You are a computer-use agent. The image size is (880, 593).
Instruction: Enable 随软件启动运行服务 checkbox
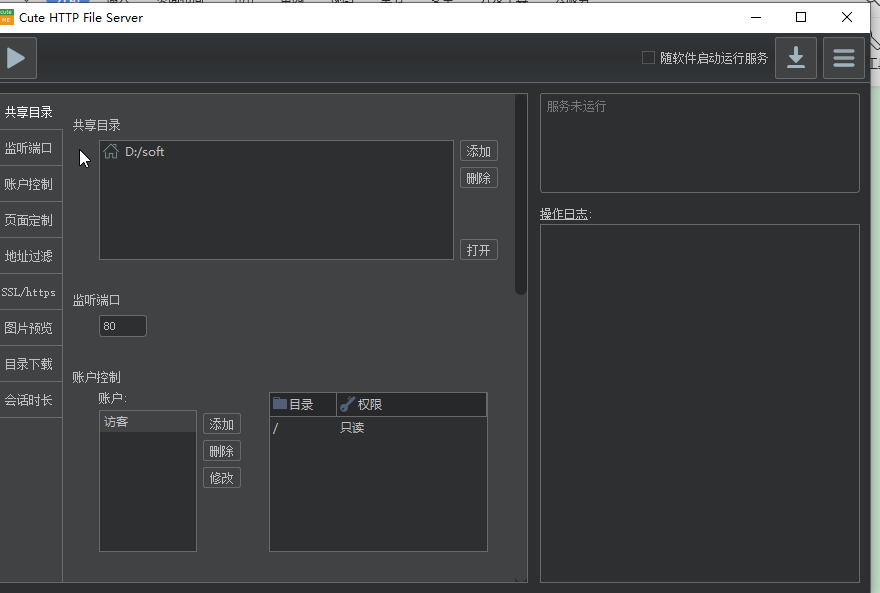pyautogui.click(x=648, y=58)
